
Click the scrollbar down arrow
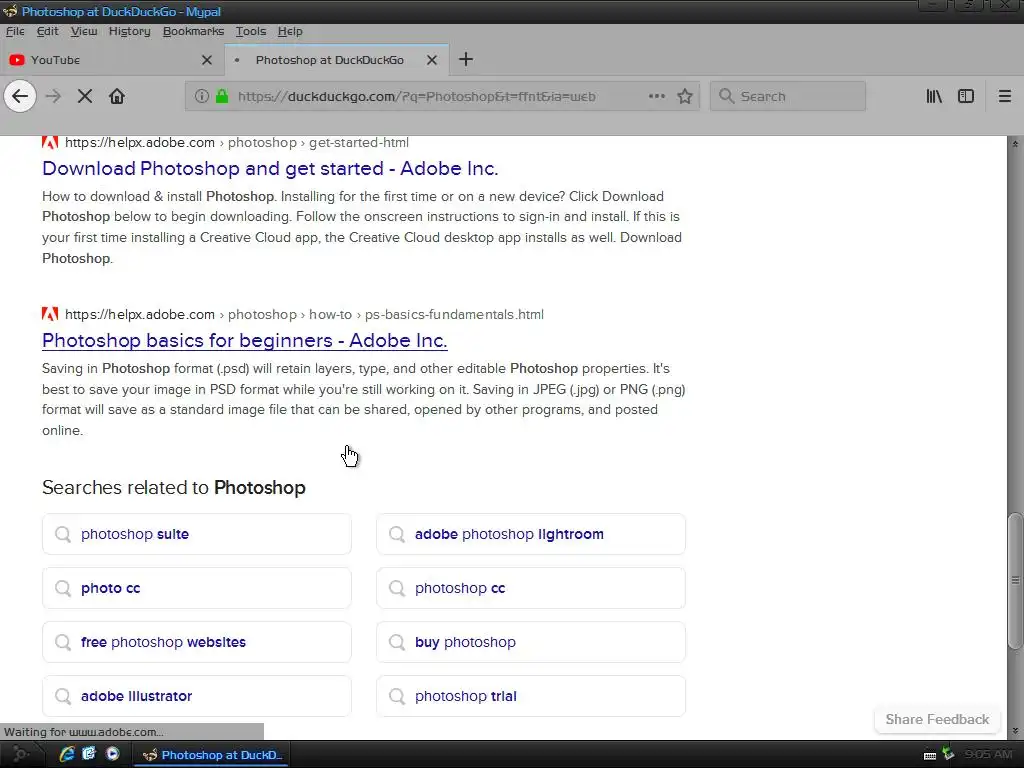(x=1015, y=731)
